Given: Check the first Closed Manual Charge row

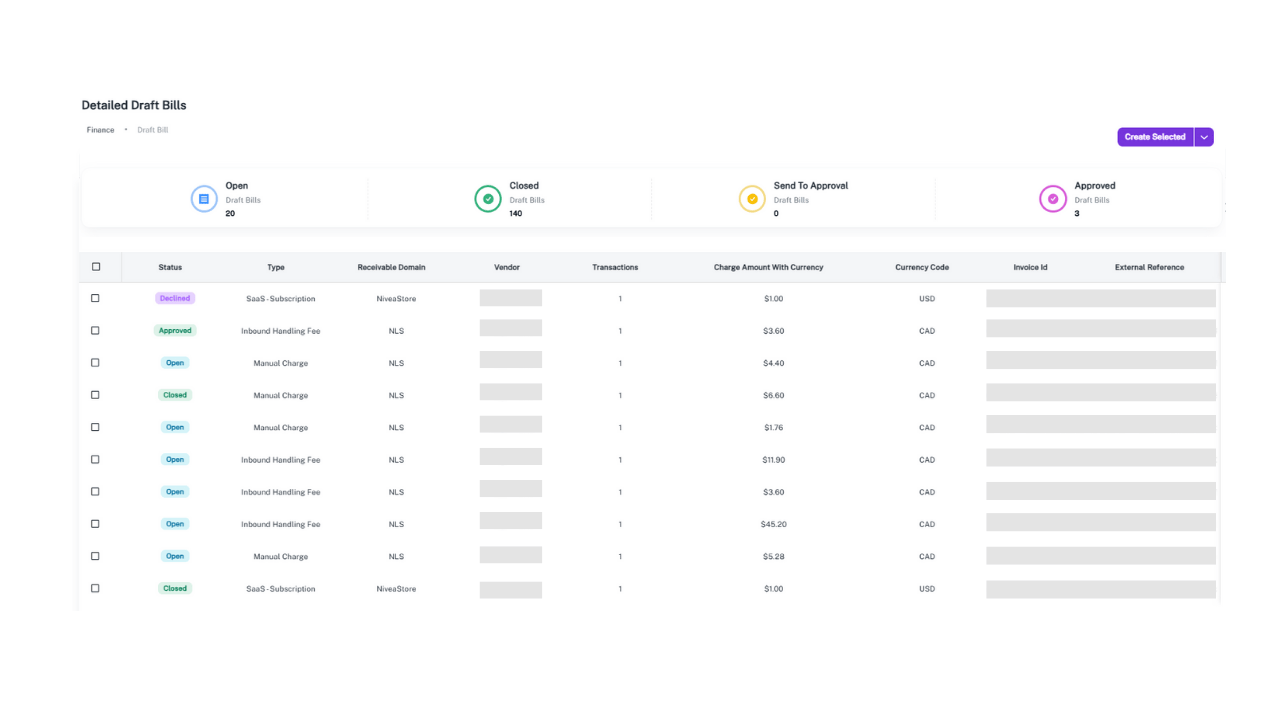Looking at the screenshot, I should click(x=95, y=394).
